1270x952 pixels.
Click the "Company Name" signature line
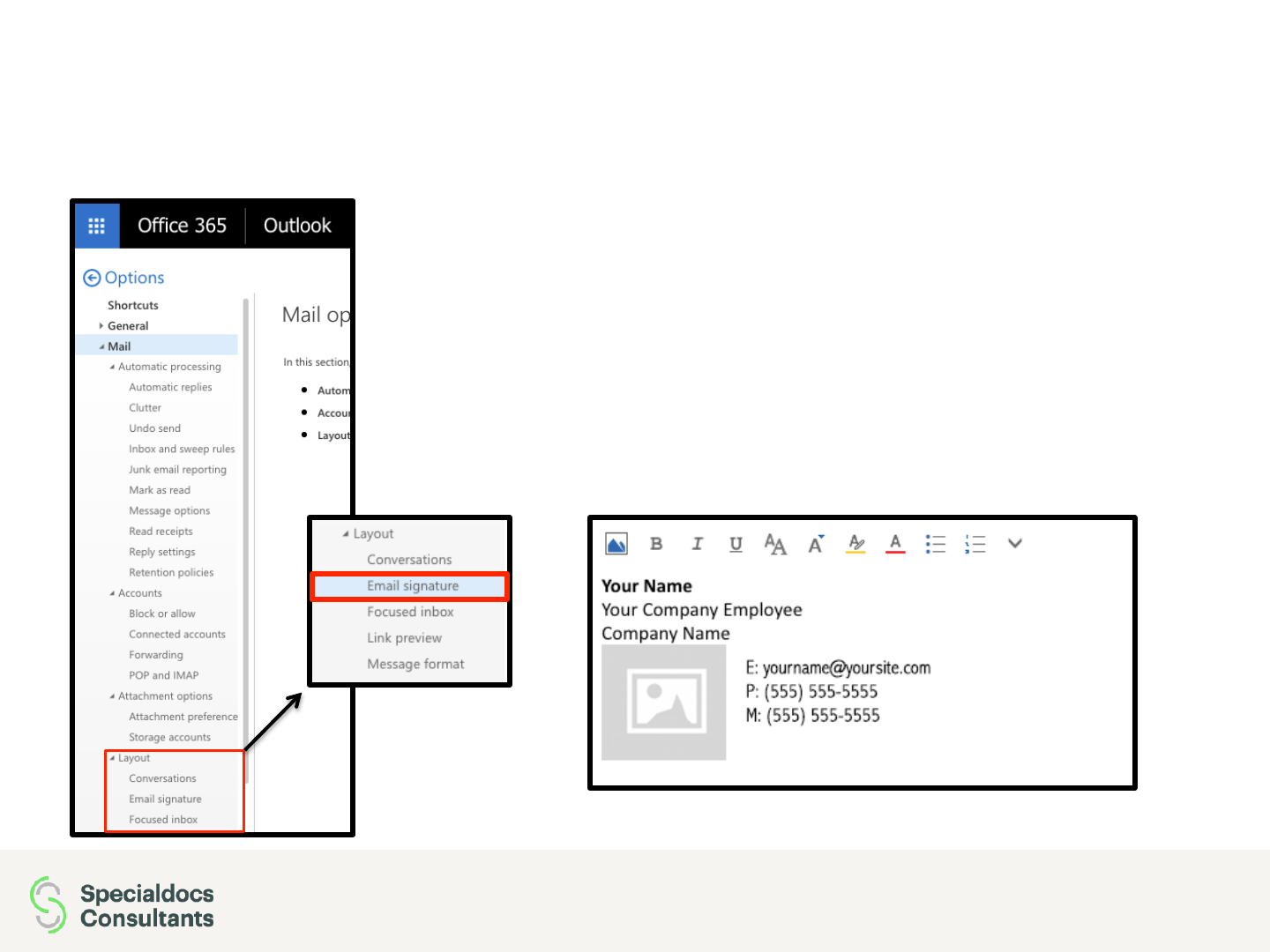666,634
